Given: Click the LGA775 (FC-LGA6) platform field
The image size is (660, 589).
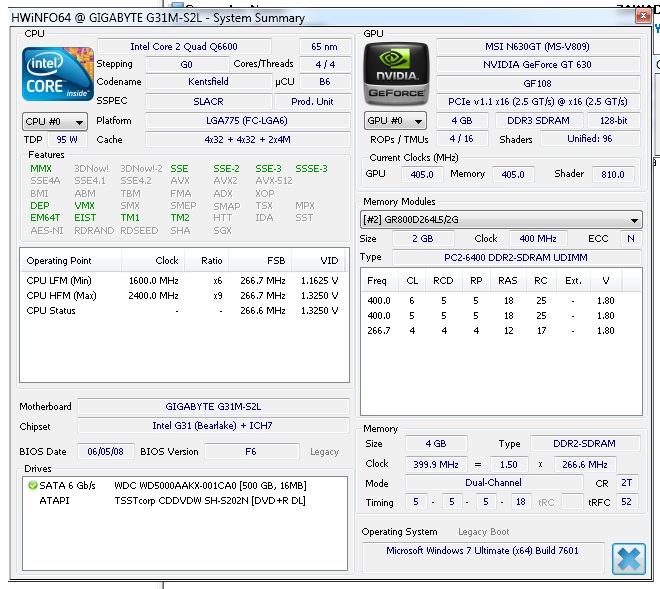Looking at the screenshot, I should pyautogui.click(x=248, y=121).
